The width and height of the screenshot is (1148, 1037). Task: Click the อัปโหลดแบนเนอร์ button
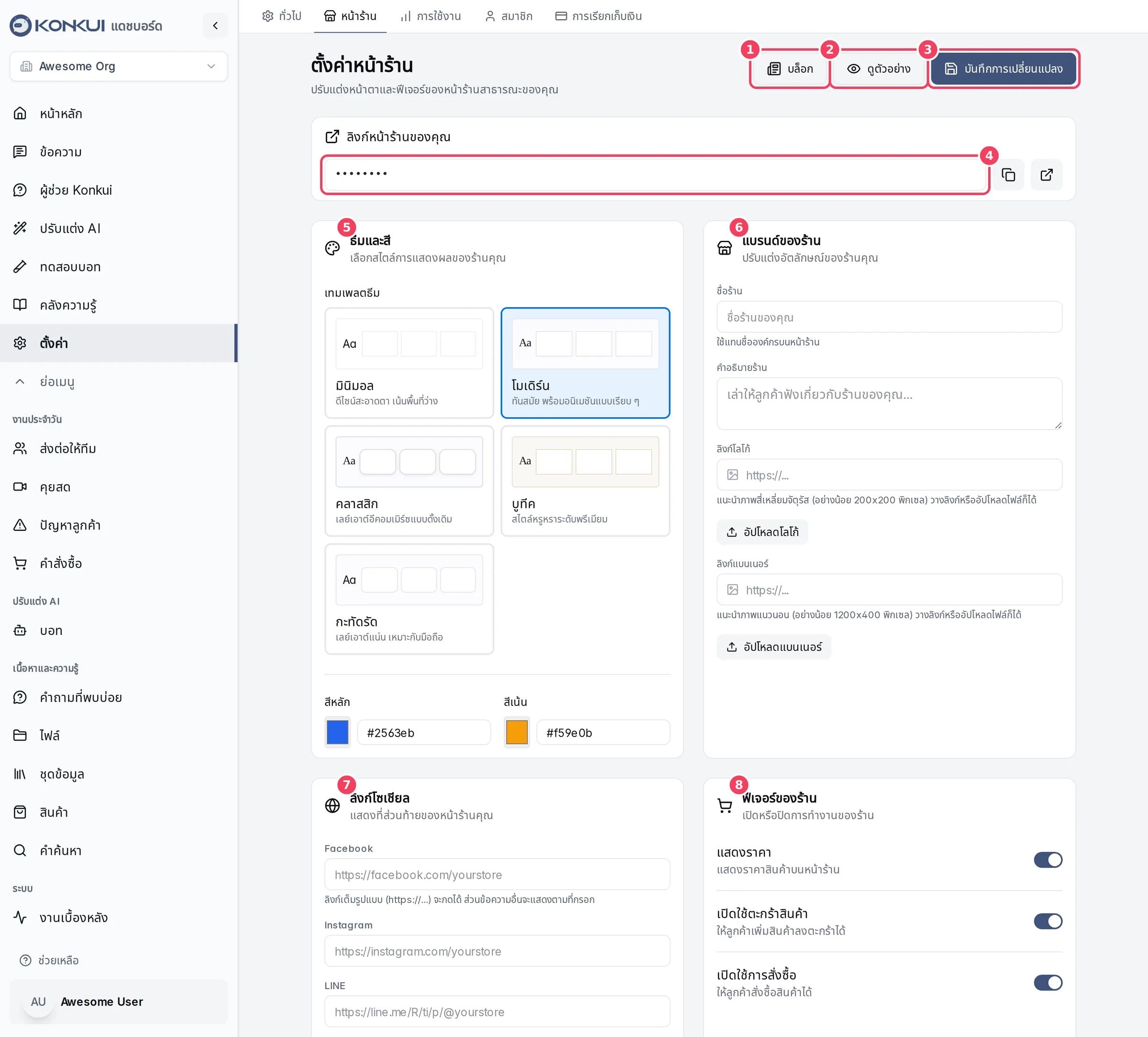point(774,647)
